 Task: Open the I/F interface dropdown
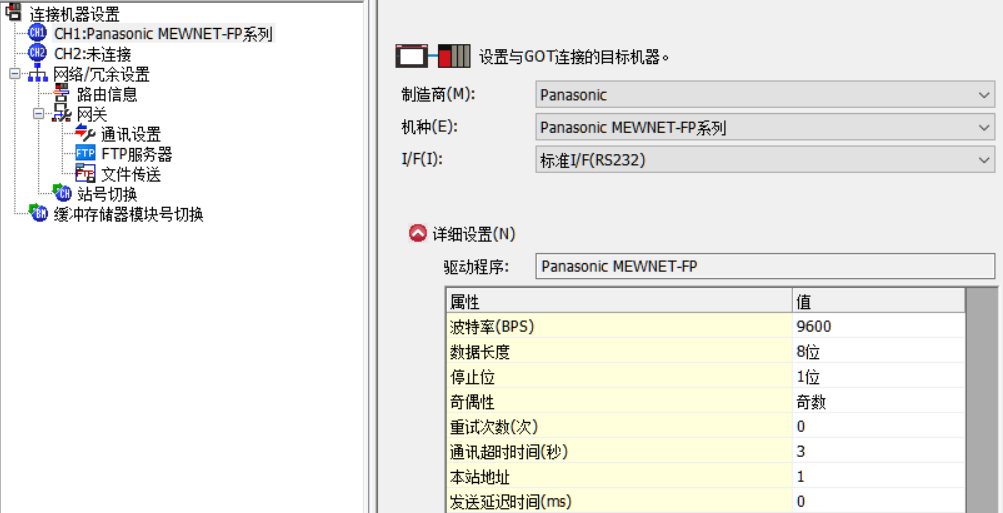[x=984, y=160]
